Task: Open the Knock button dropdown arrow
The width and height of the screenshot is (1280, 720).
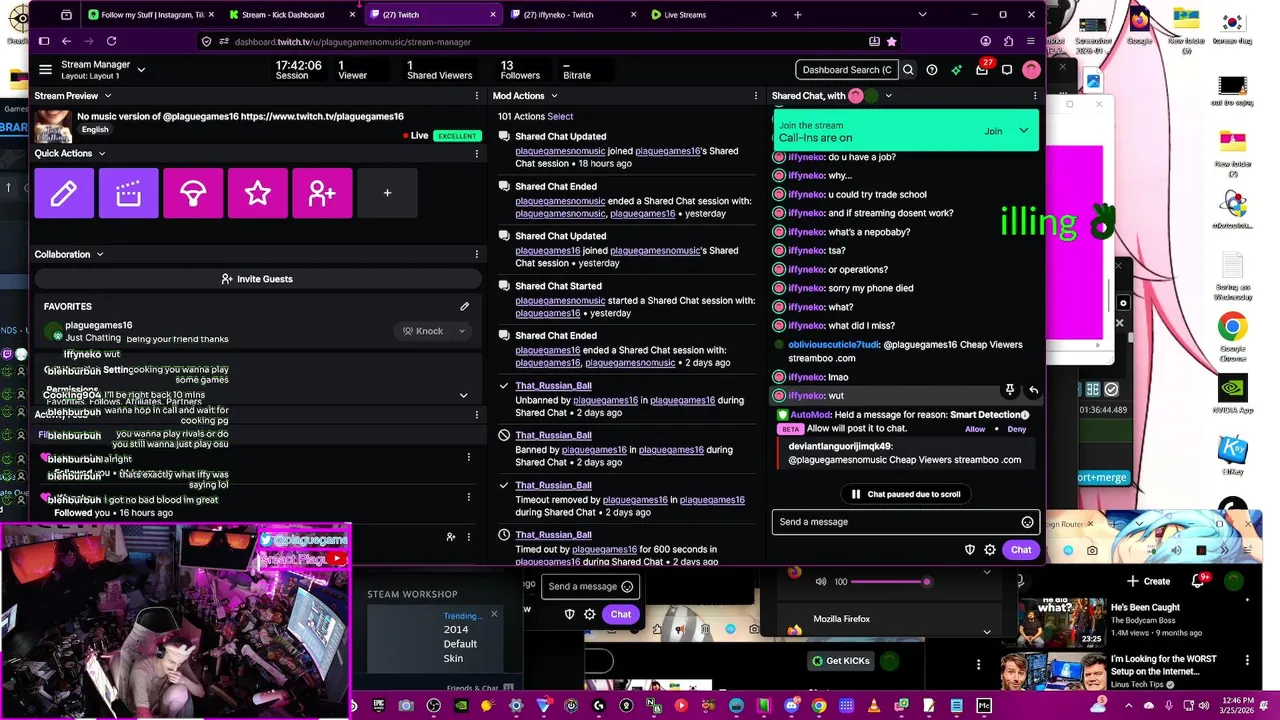Action: 462,331
